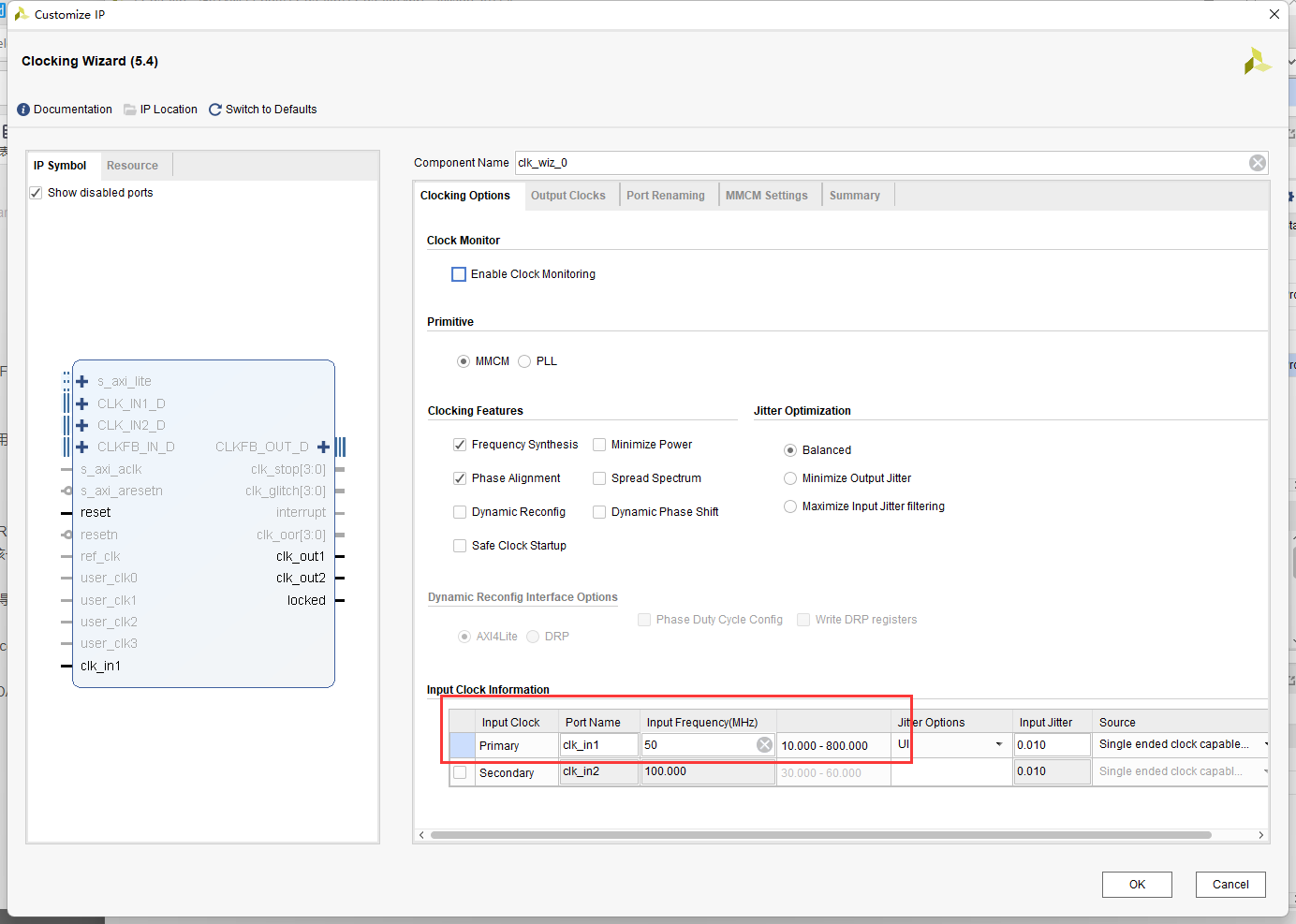This screenshot has height=924, width=1296.
Task: Select the PLL primitive radio button
Action: tap(524, 361)
